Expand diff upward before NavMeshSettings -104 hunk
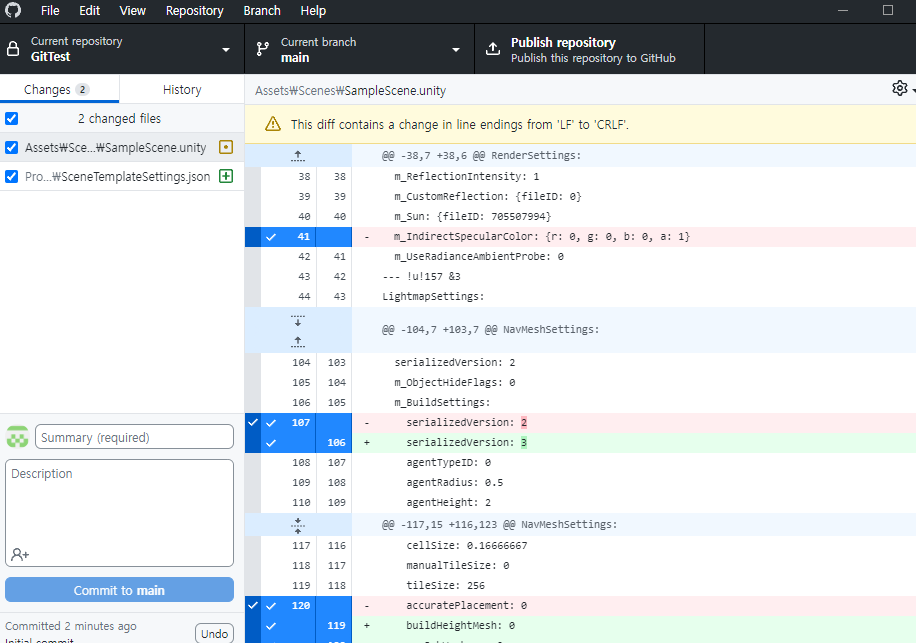Viewport: 916px width, 643px height. (298, 342)
